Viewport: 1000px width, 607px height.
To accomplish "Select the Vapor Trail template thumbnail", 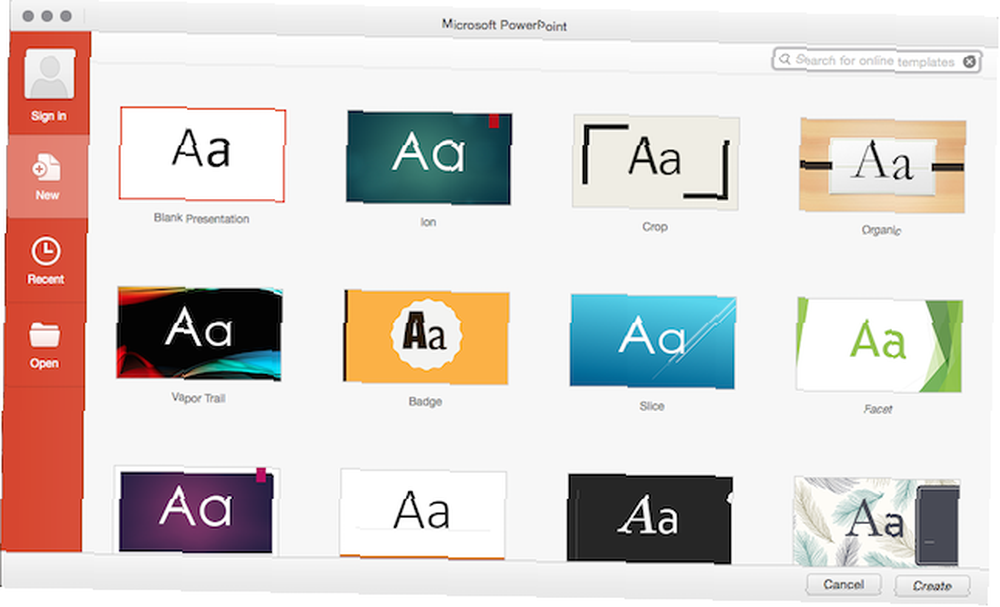I will (x=199, y=333).
